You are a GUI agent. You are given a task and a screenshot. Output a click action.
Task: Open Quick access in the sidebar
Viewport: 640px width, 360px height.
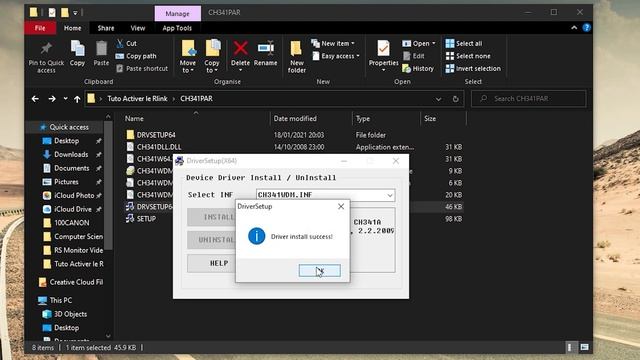click(x=69, y=127)
